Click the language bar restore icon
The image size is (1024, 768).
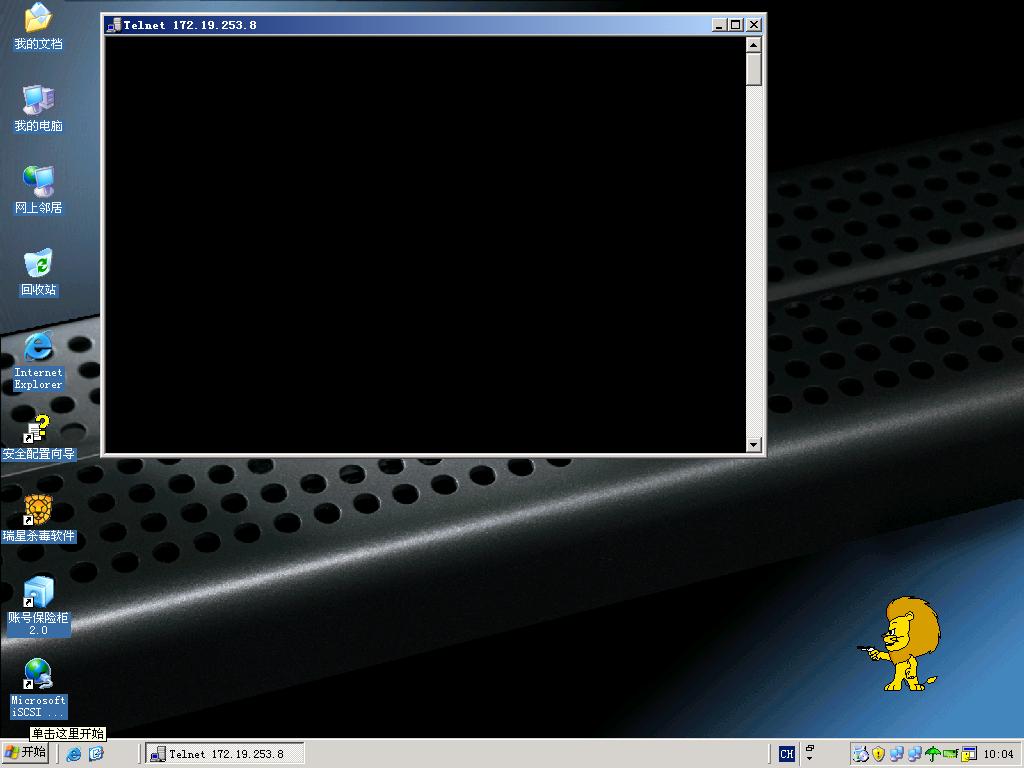[810, 748]
